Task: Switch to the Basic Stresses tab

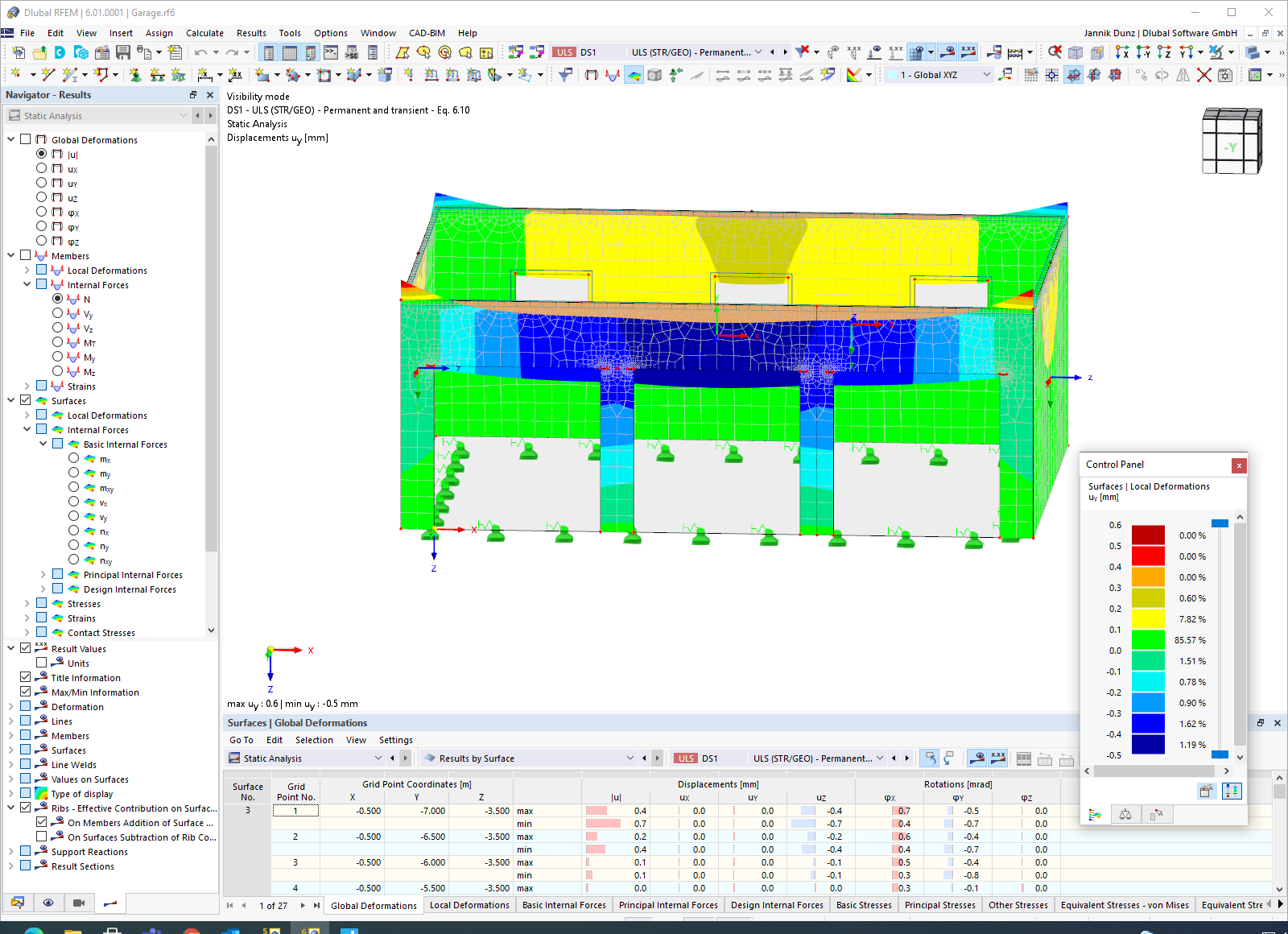Action: (864, 905)
